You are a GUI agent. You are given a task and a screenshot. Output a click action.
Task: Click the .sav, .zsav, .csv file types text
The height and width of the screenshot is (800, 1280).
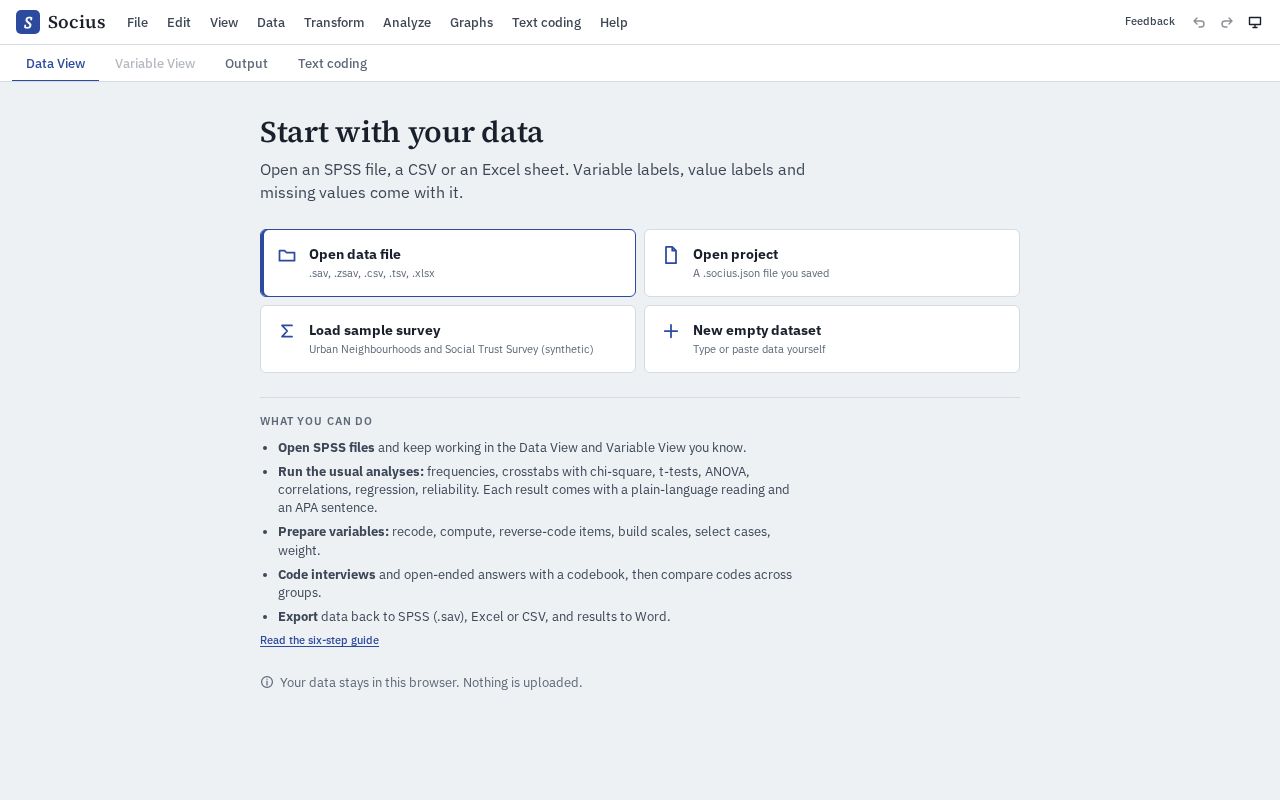(x=372, y=273)
